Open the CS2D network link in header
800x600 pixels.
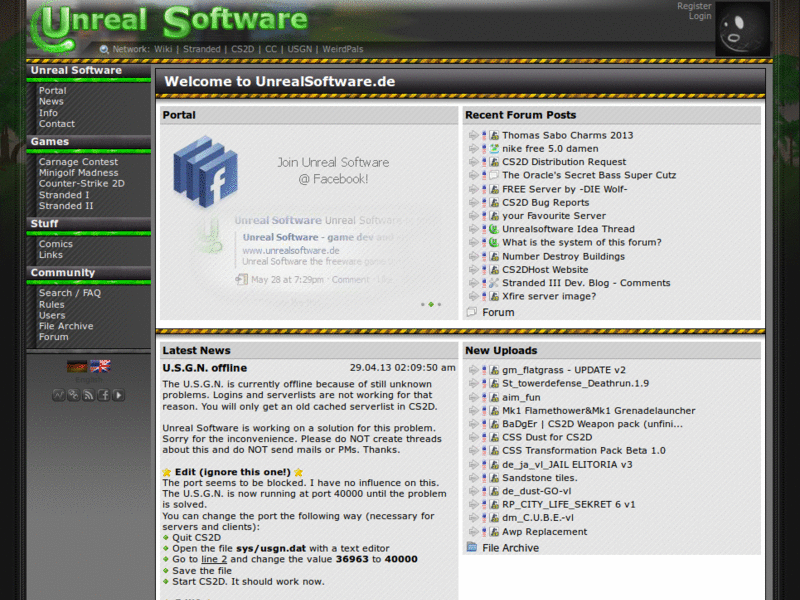point(242,49)
